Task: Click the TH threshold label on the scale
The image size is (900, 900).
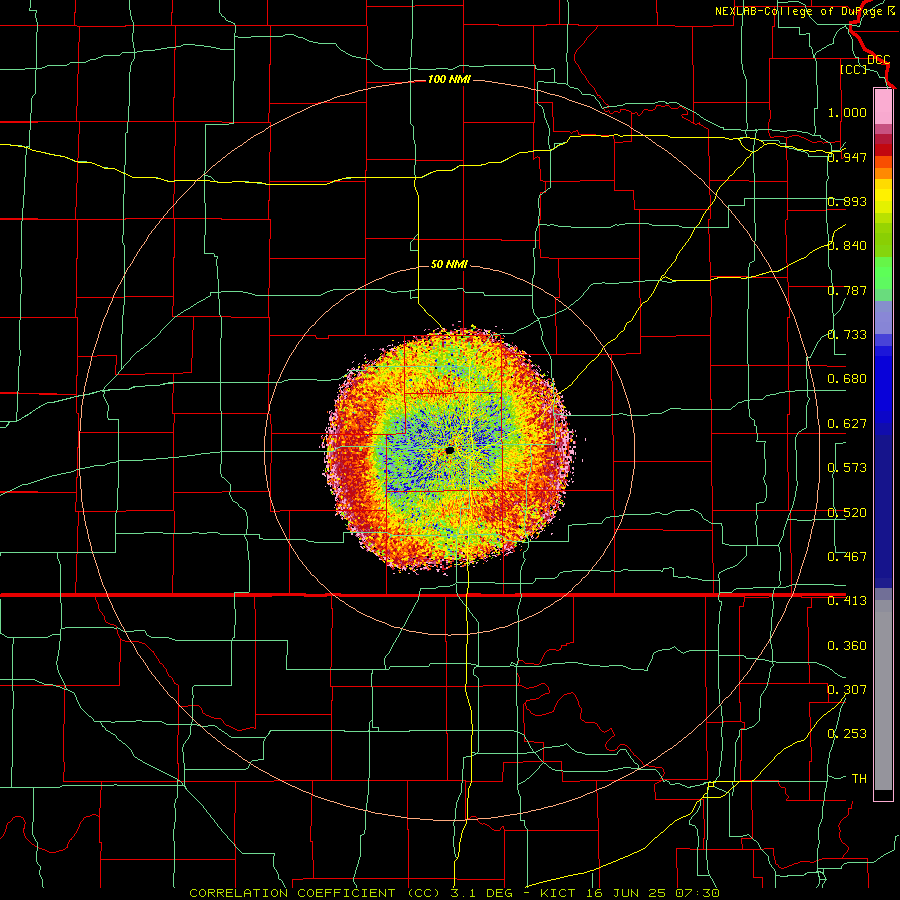Action: 859,779
